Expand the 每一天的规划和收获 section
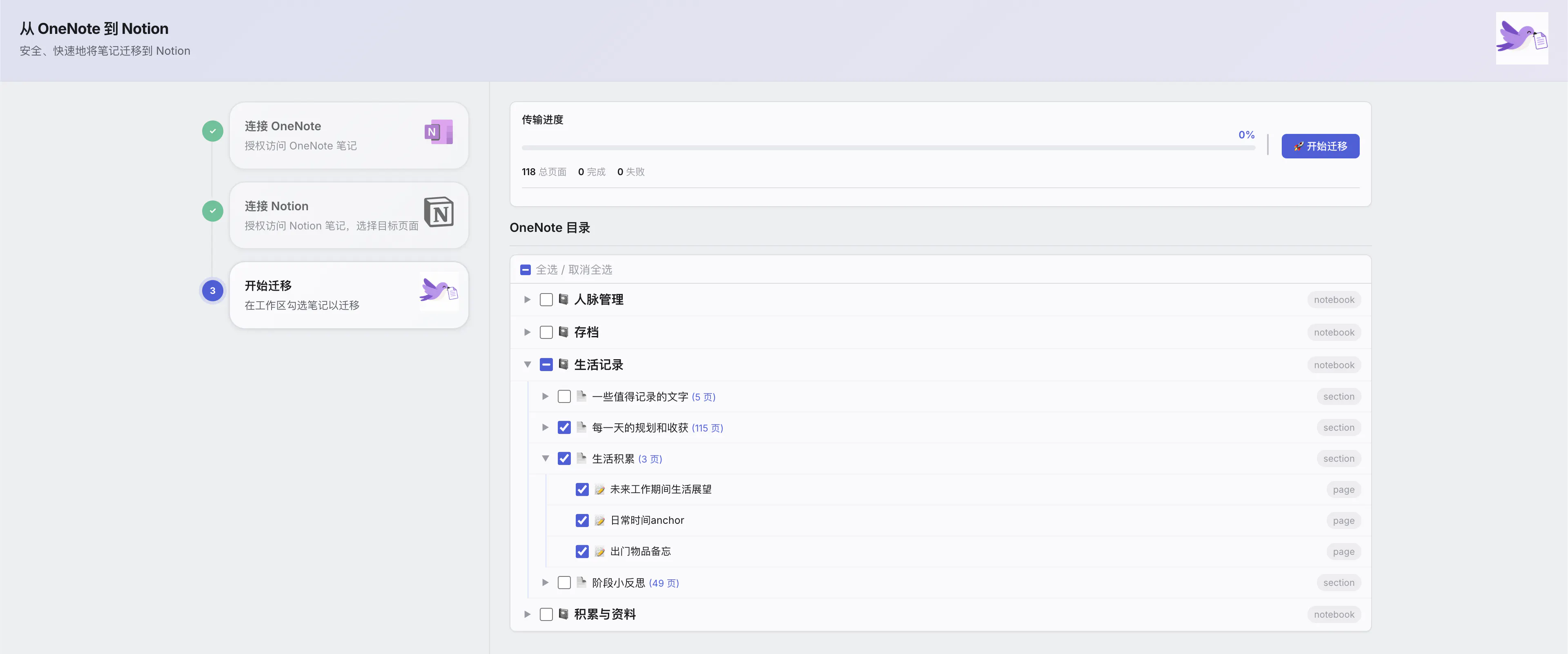This screenshot has height=654, width=1568. [546, 427]
